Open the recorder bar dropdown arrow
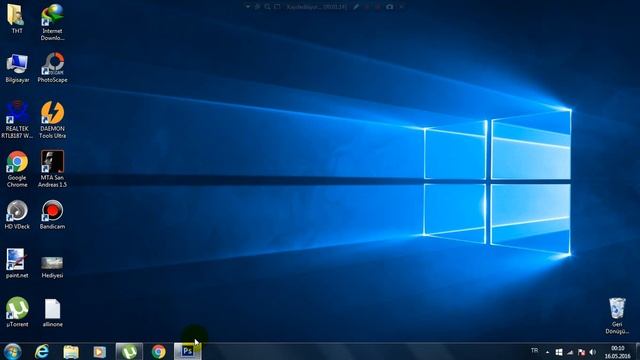The image size is (640, 360). coord(248,7)
